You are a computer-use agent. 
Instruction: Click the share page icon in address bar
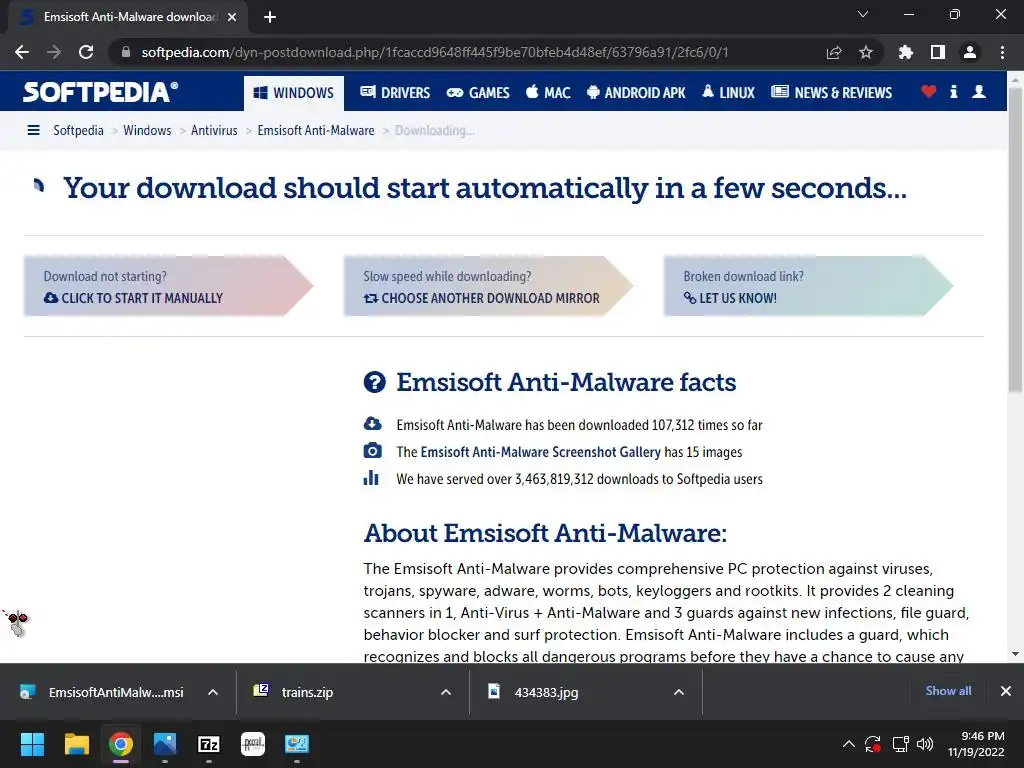tap(834, 52)
